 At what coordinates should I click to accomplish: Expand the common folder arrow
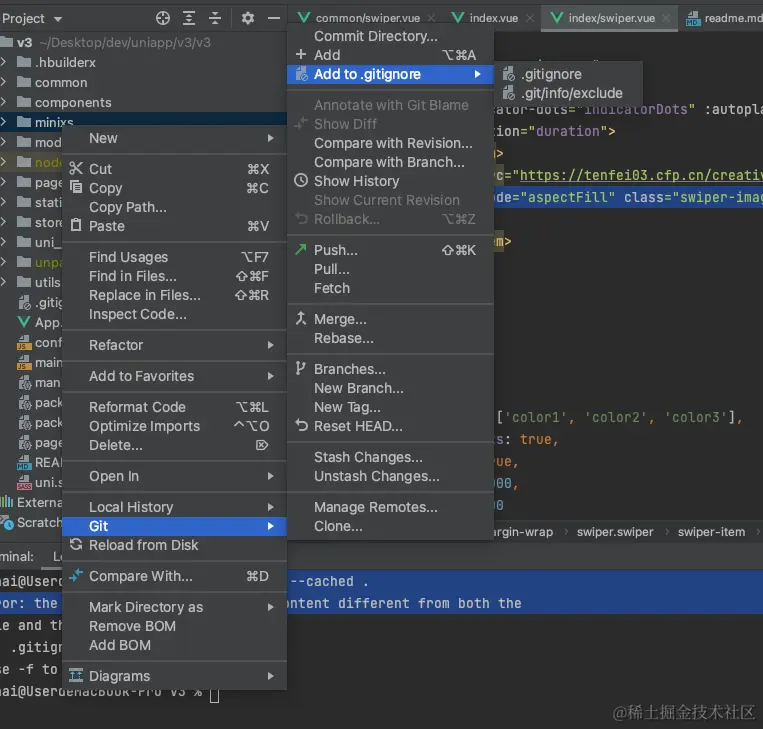(4, 82)
